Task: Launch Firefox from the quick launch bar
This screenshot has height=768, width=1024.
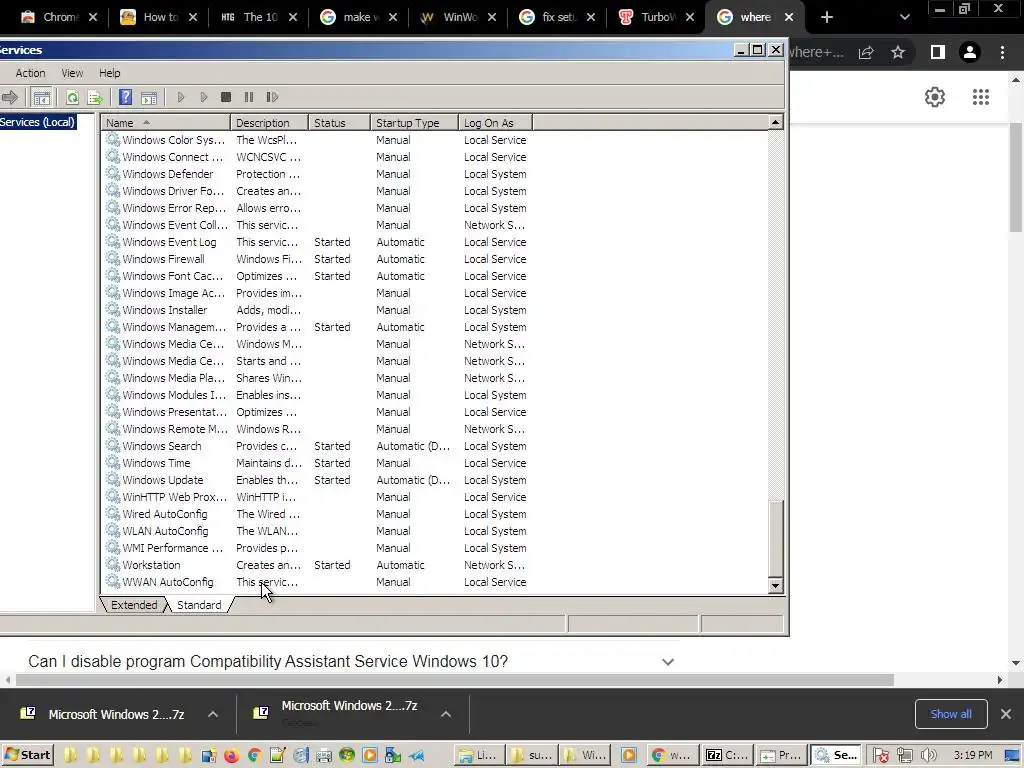Action: click(231, 756)
